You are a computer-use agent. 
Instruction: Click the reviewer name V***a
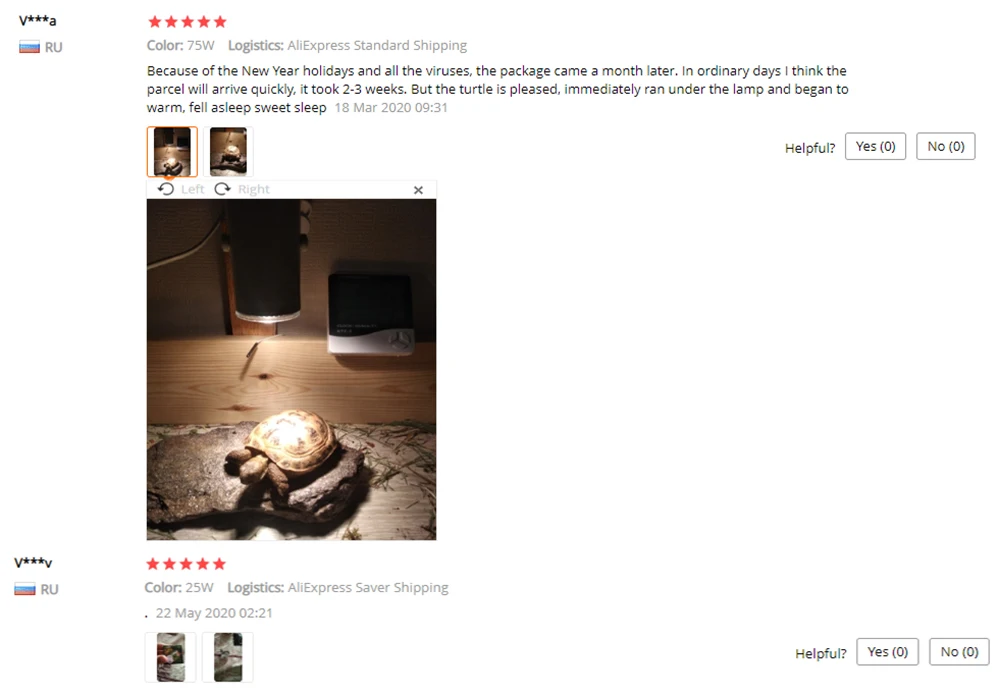(x=37, y=20)
